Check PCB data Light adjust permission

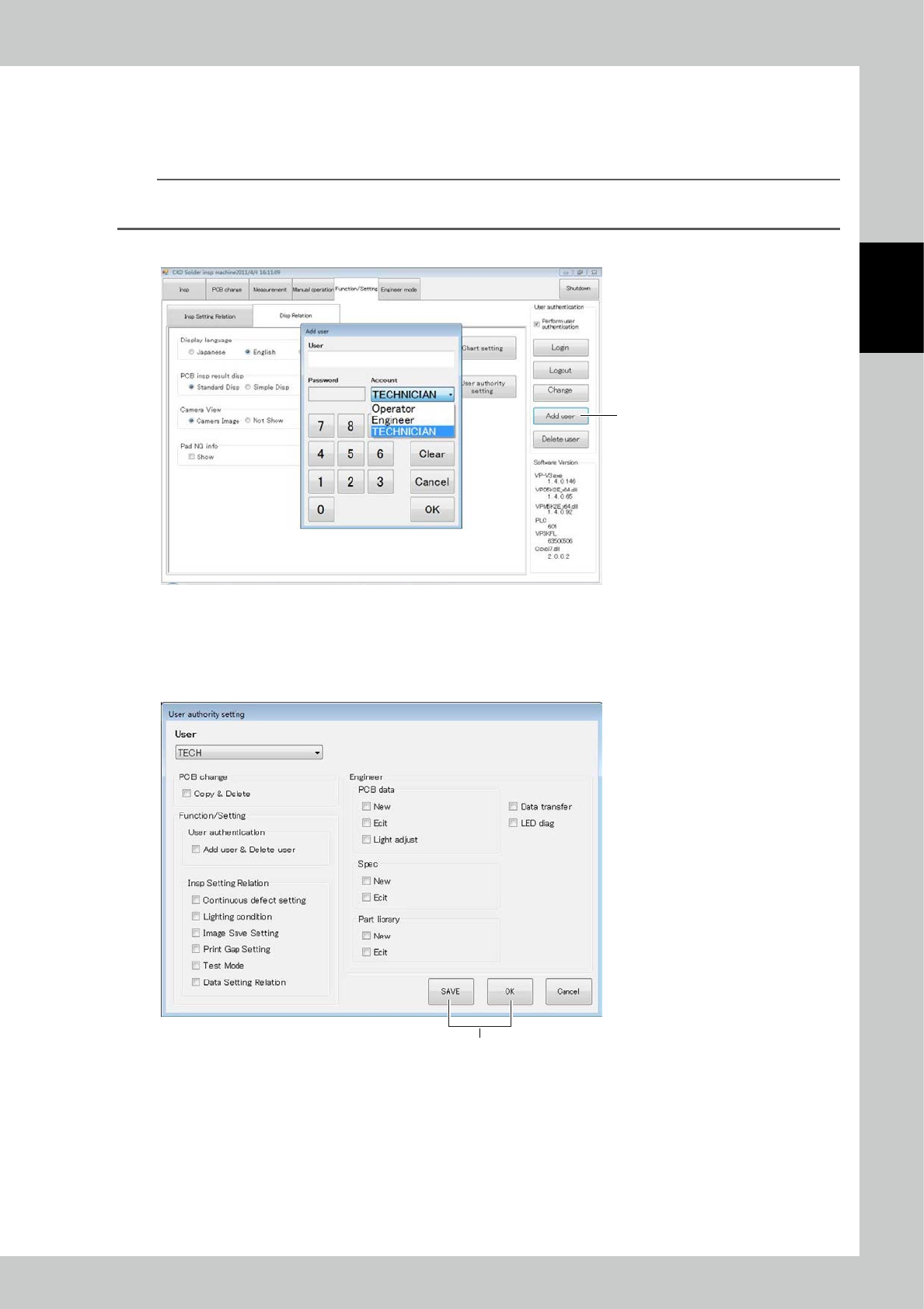(x=366, y=840)
